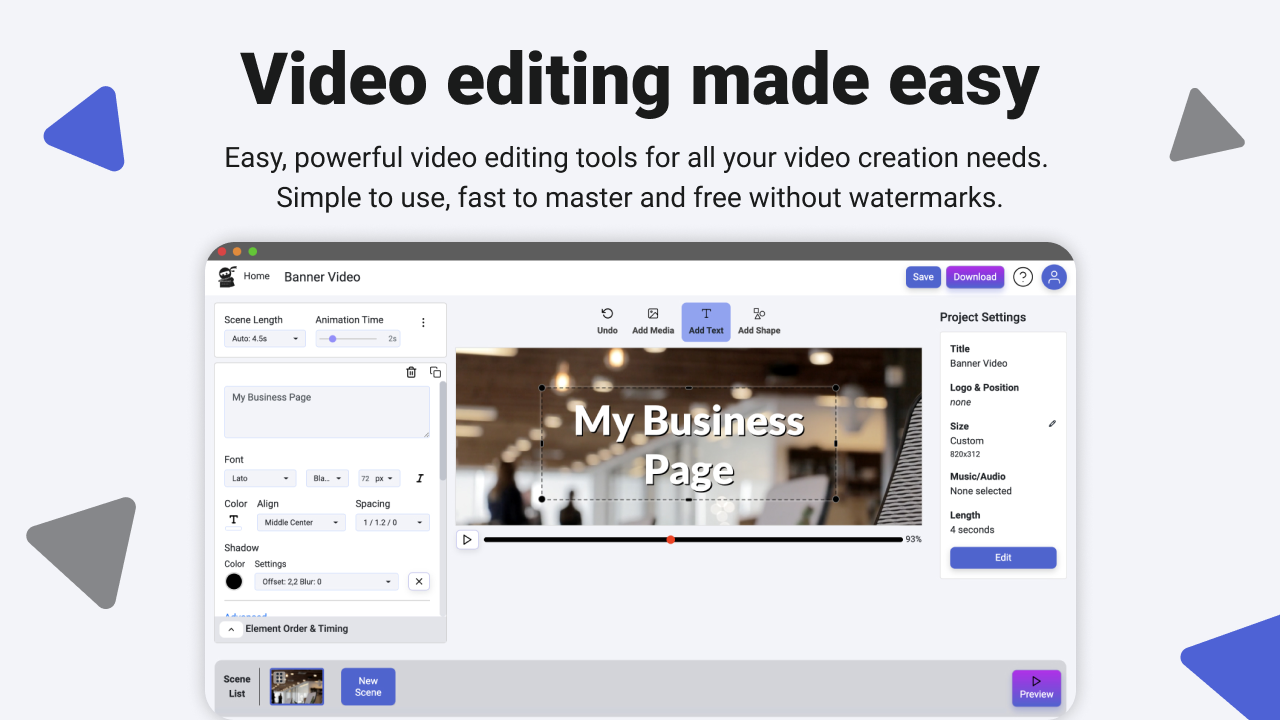Click the New Scene button
The image size is (1280, 720).
pos(368,687)
